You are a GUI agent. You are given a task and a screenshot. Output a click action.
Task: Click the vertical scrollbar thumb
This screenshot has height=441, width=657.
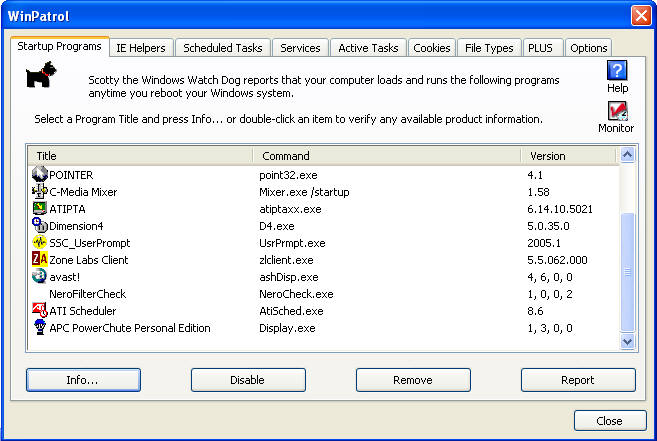click(x=627, y=272)
